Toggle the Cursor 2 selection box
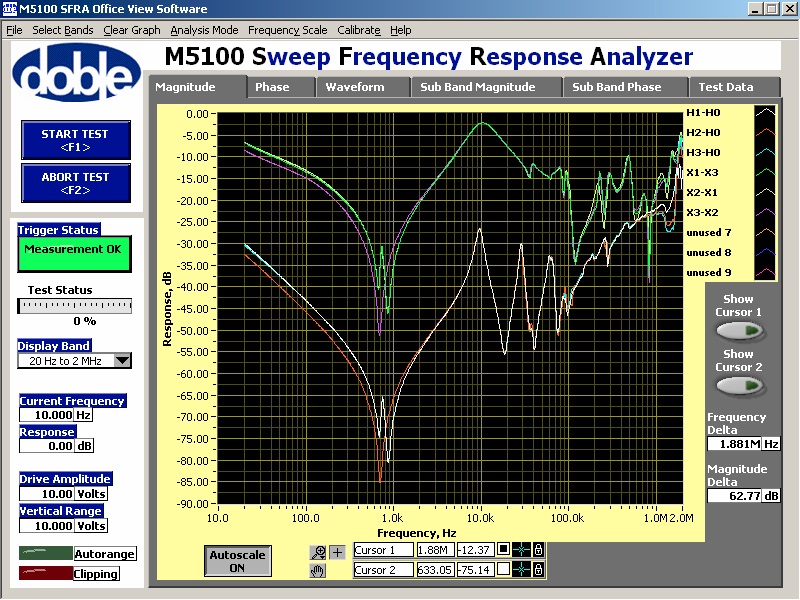 point(503,569)
